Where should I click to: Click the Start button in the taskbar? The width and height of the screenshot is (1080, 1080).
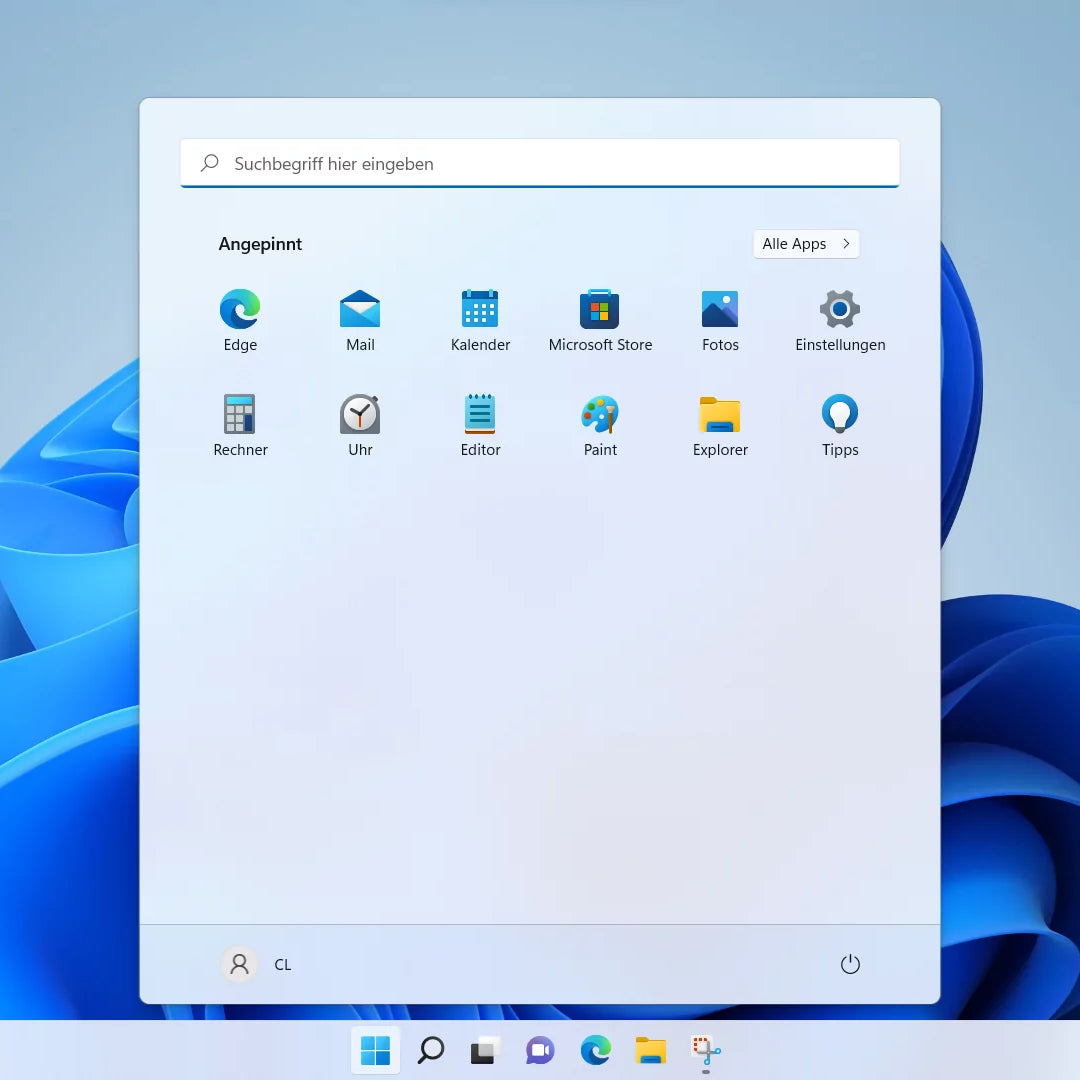pos(375,1050)
